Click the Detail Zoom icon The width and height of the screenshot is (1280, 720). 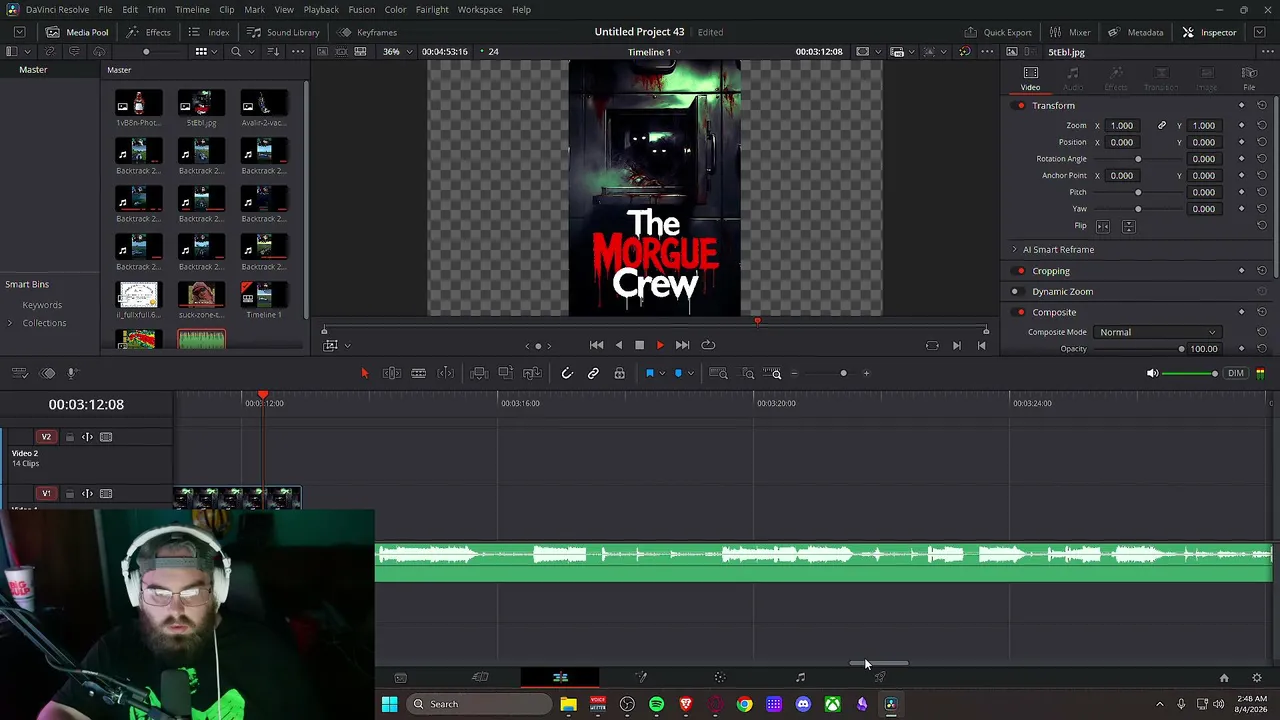coord(748,373)
